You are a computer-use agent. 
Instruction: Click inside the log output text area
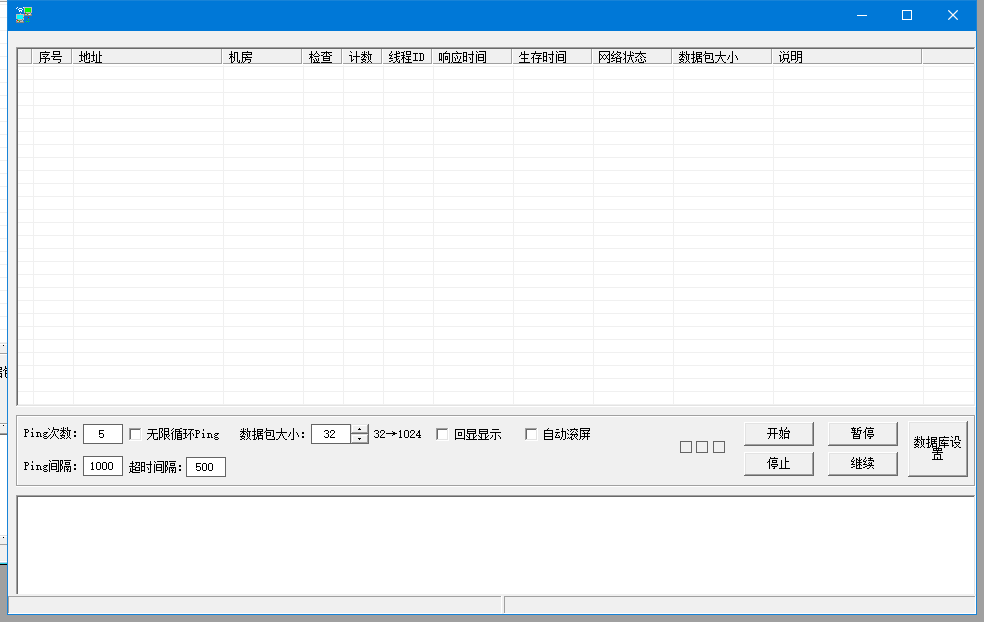click(x=496, y=545)
